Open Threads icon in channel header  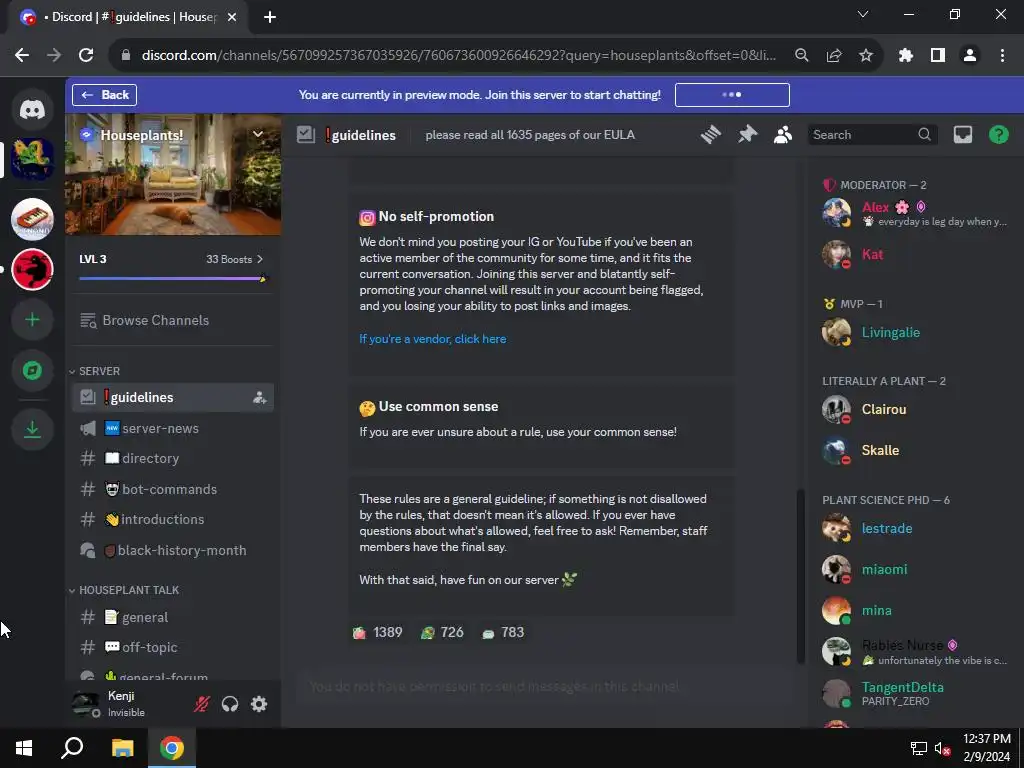pyautogui.click(x=711, y=135)
